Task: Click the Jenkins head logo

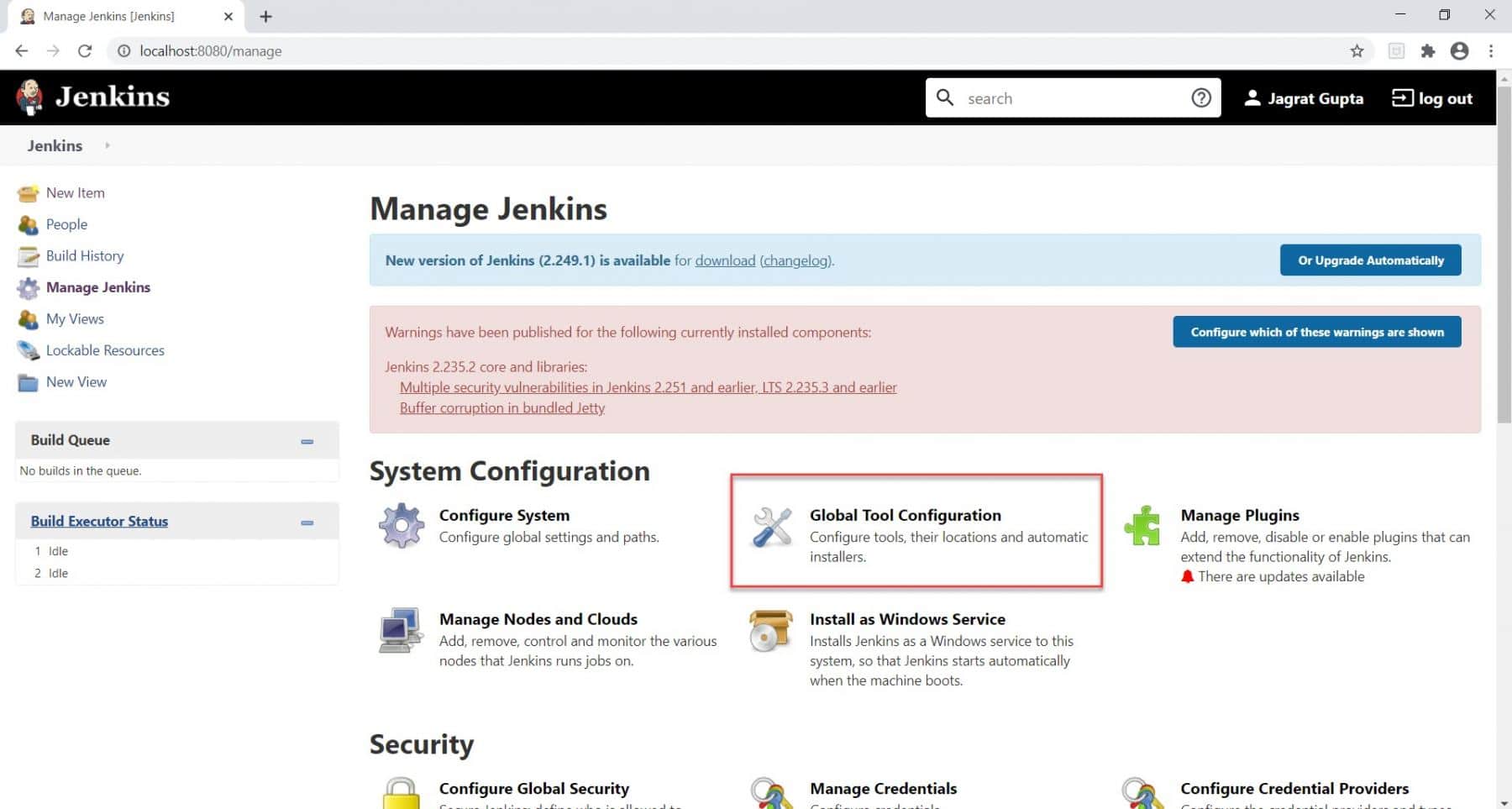Action: 29,96
